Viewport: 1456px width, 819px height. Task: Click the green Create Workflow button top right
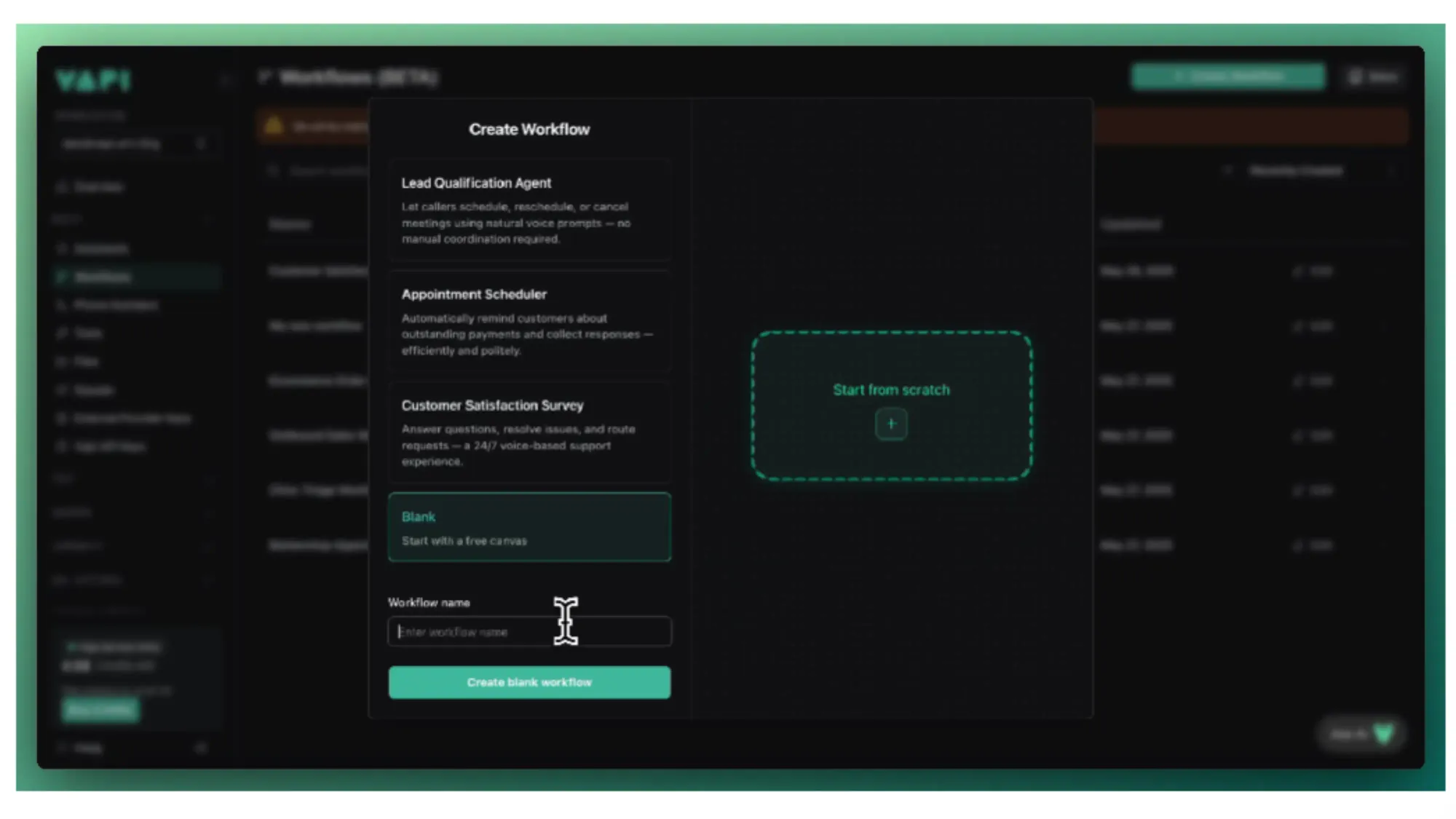(1227, 76)
